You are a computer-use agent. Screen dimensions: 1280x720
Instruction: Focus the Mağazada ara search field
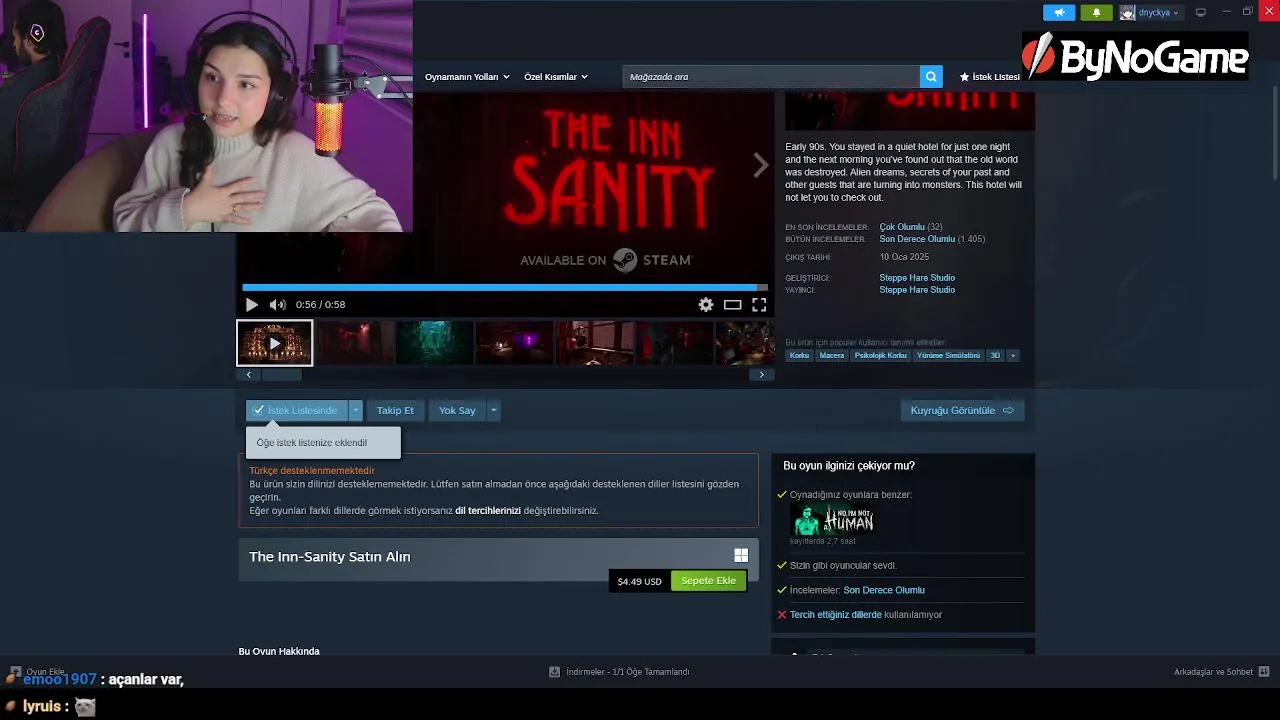[771, 77]
